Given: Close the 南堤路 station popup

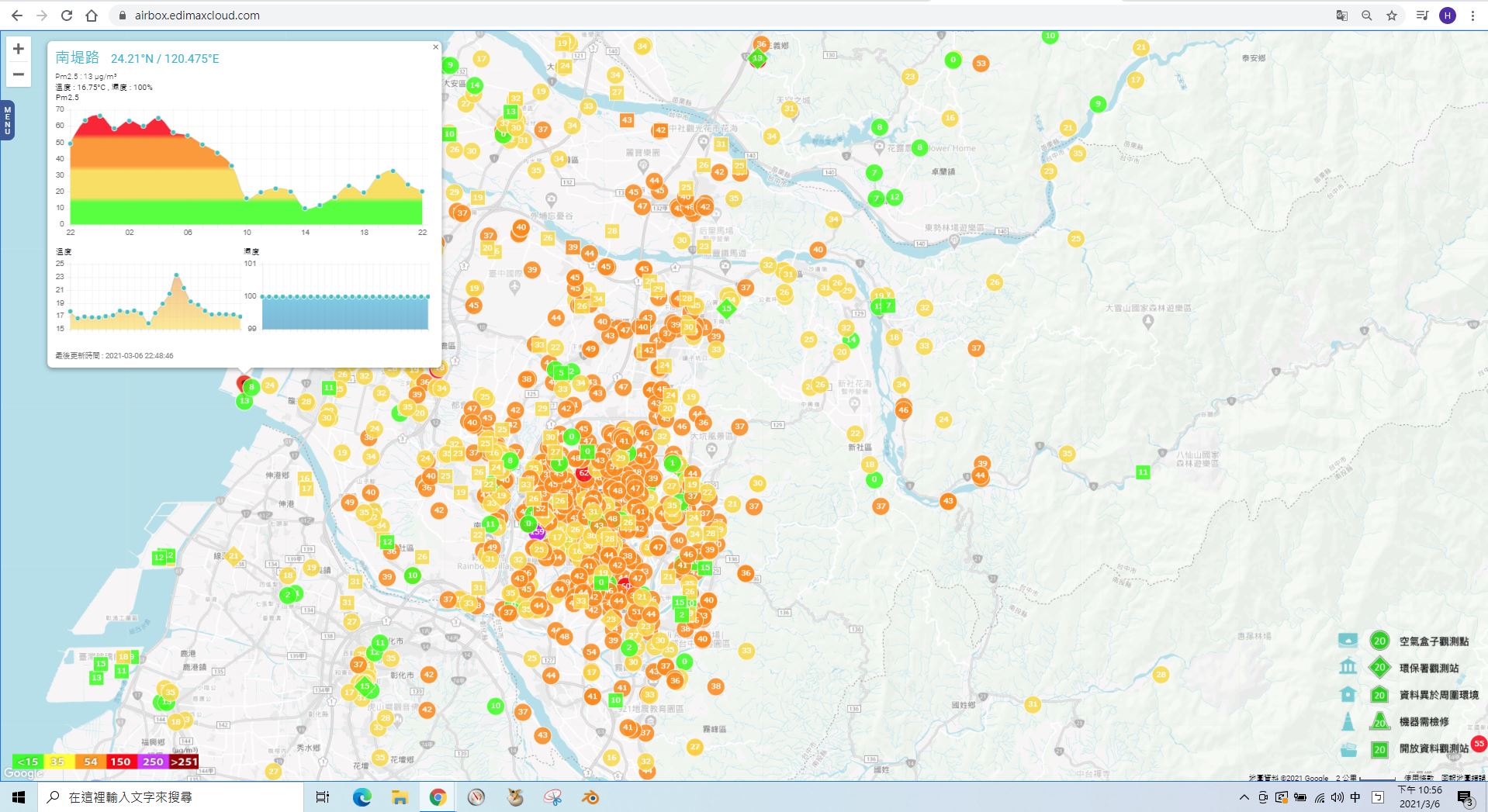Looking at the screenshot, I should (435, 47).
